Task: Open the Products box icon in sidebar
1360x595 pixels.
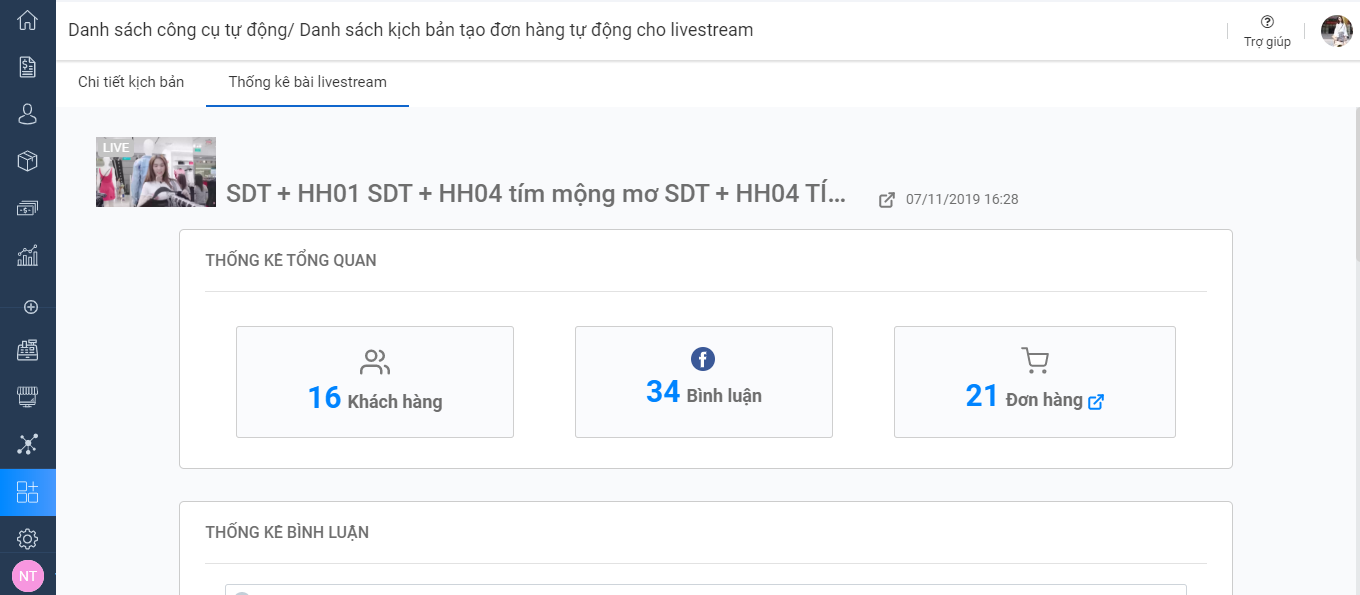Action: pyautogui.click(x=27, y=160)
